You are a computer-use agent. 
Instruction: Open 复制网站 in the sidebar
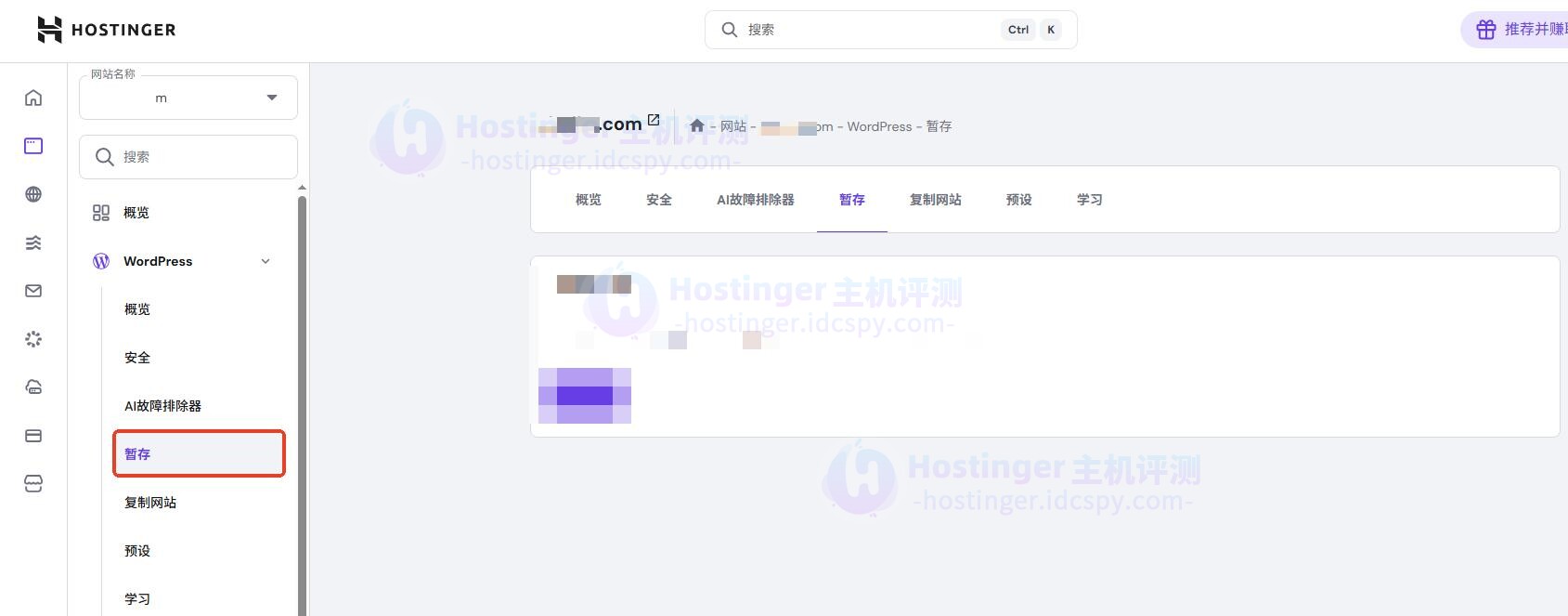pyautogui.click(x=199, y=503)
